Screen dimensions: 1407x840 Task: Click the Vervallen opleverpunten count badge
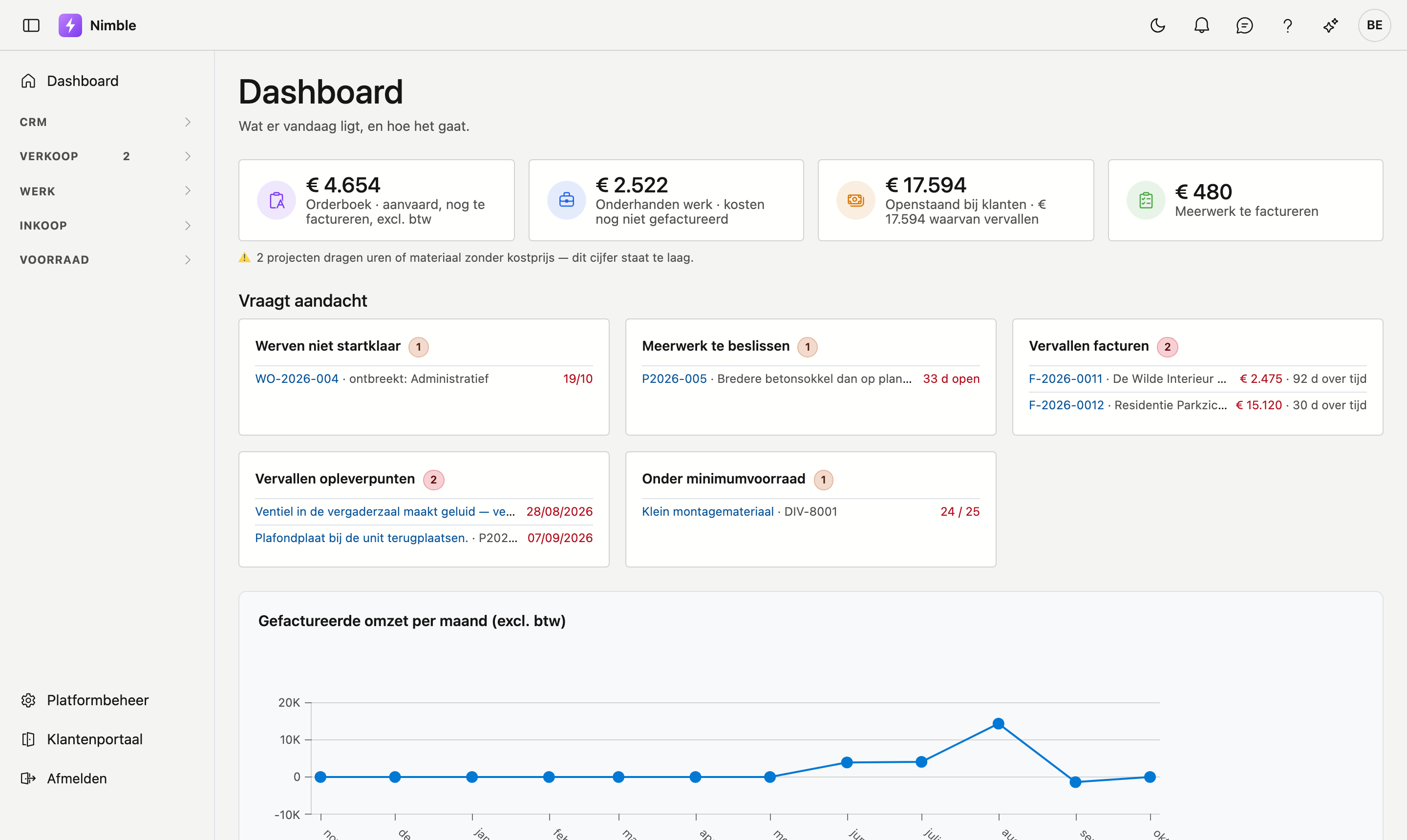434,480
